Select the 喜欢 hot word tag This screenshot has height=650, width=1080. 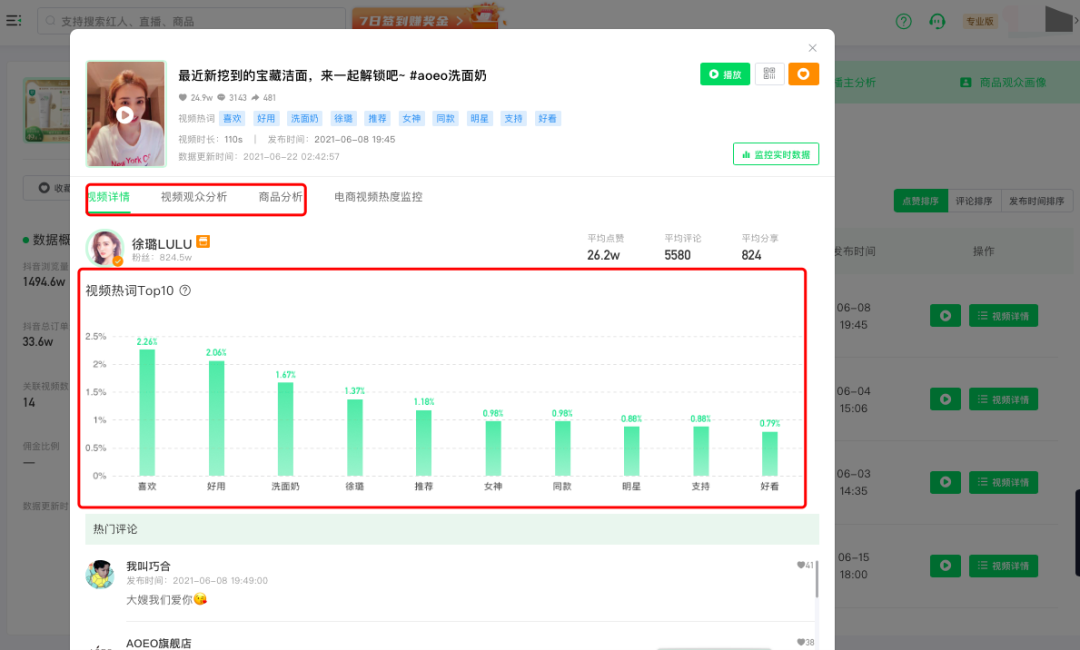(232, 118)
